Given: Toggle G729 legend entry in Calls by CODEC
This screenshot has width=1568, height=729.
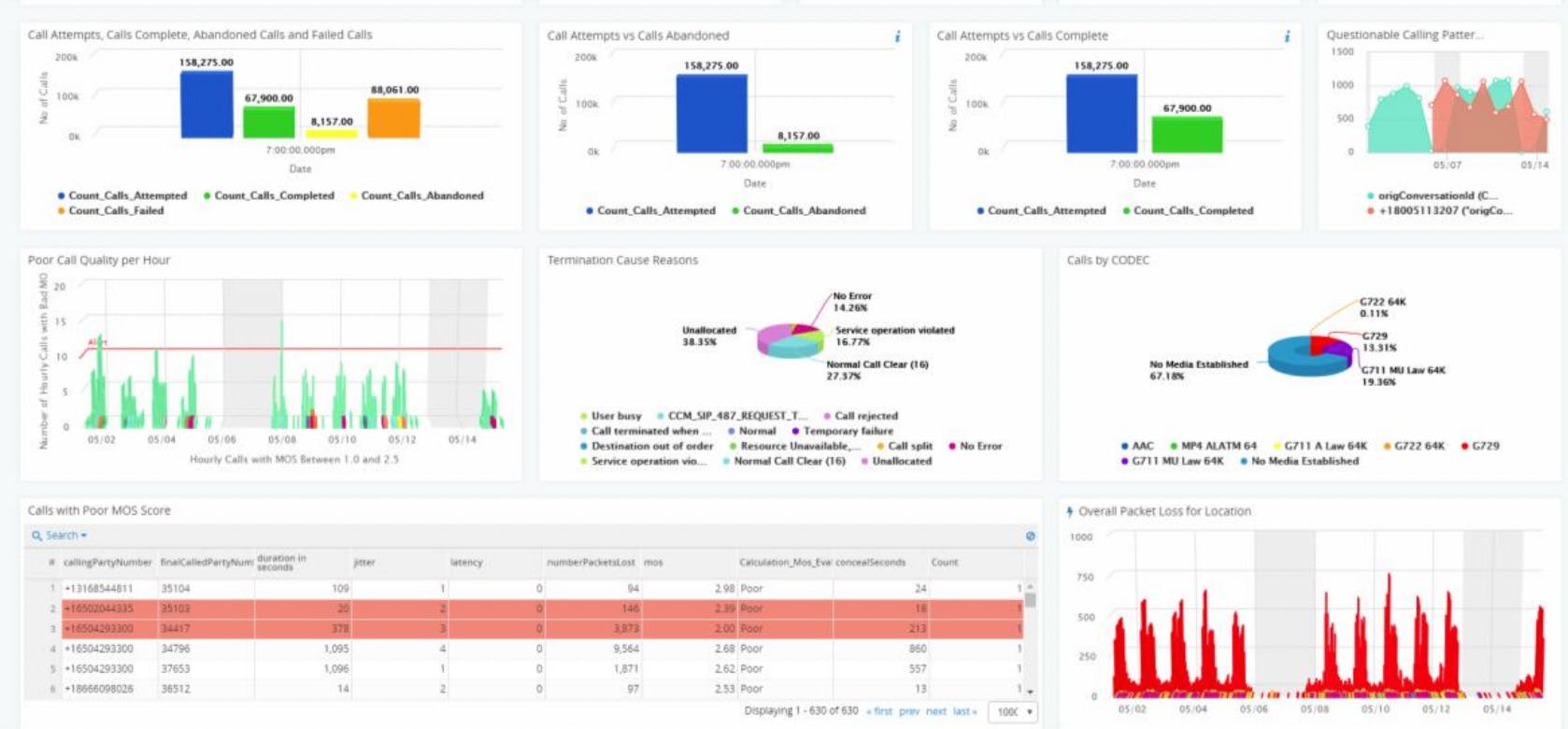Looking at the screenshot, I should [1484, 447].
